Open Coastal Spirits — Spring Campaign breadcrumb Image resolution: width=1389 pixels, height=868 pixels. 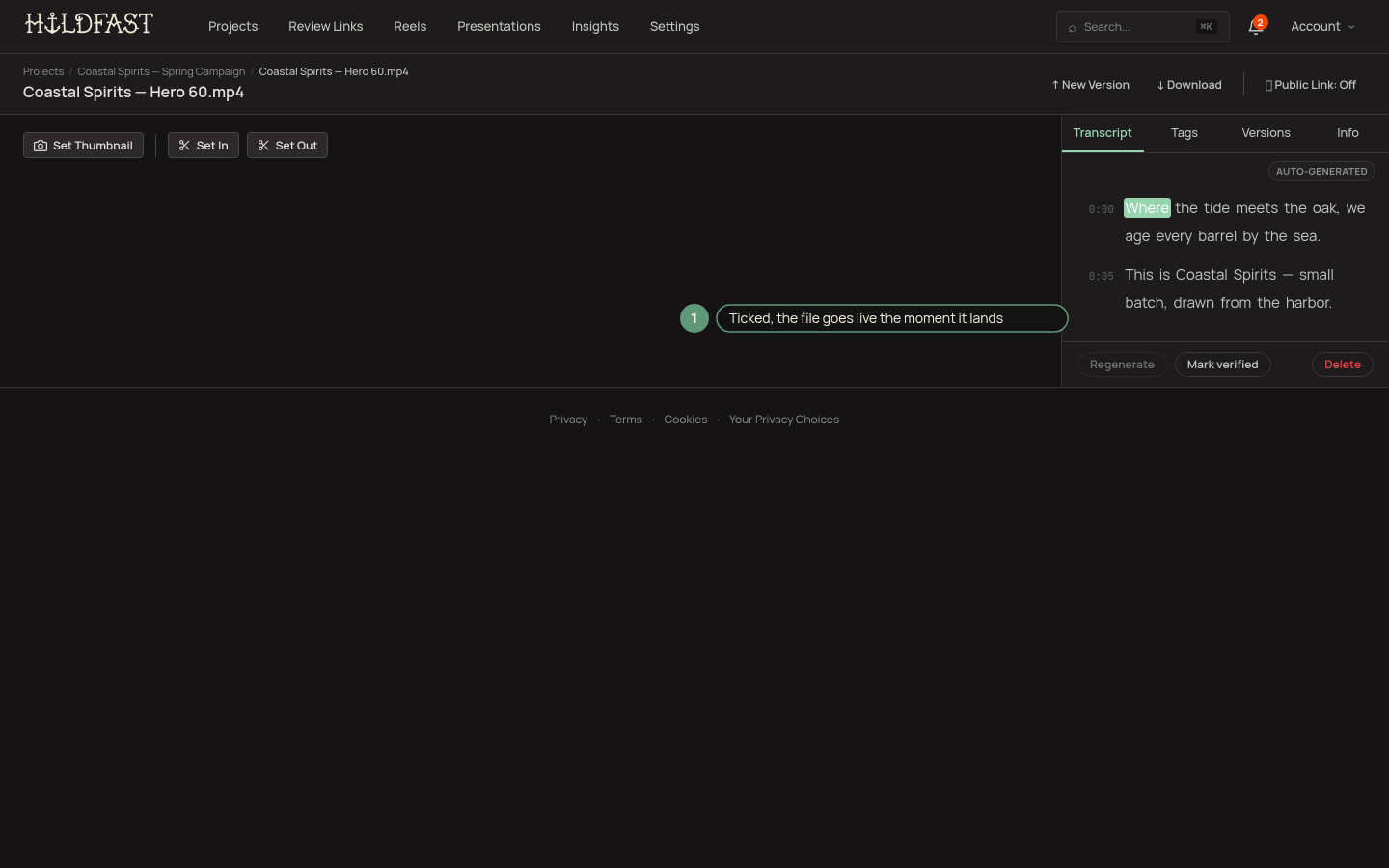point(161,71)
